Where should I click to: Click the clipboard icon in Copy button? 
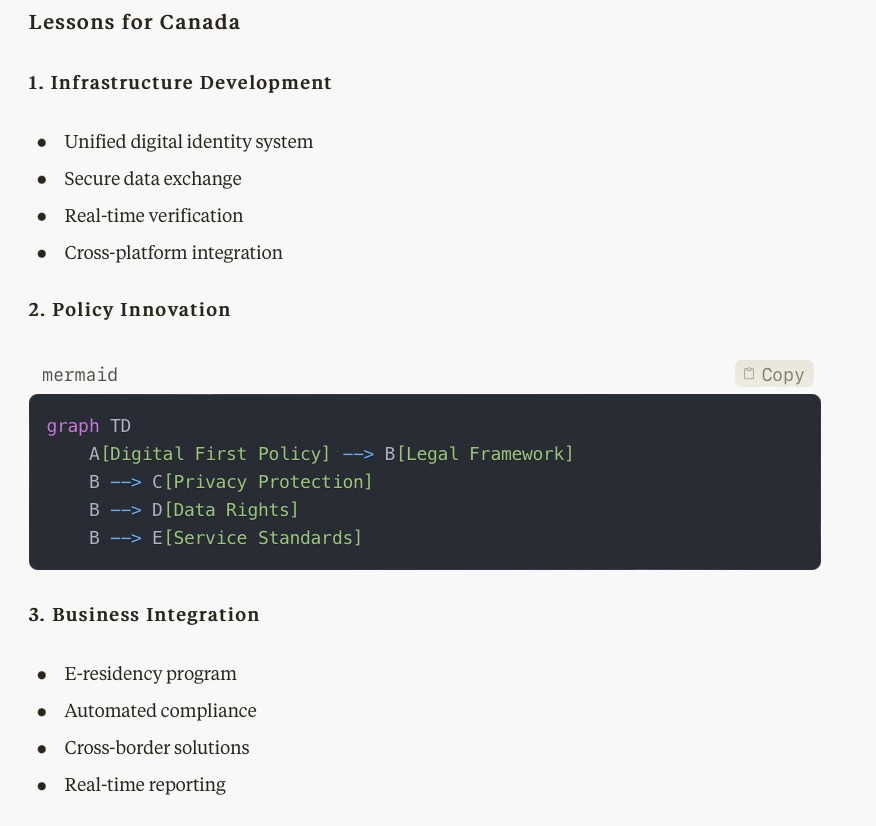tap(749, 374)
